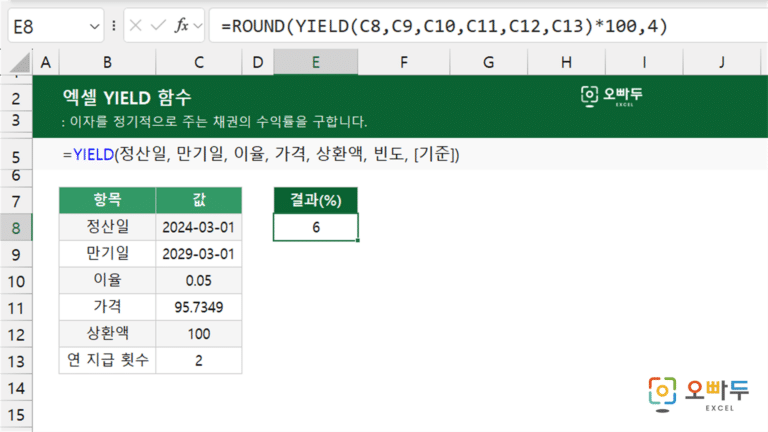Click the Select All corner triangle
Screen dimensions: 768x432
[x=20, y=63]
